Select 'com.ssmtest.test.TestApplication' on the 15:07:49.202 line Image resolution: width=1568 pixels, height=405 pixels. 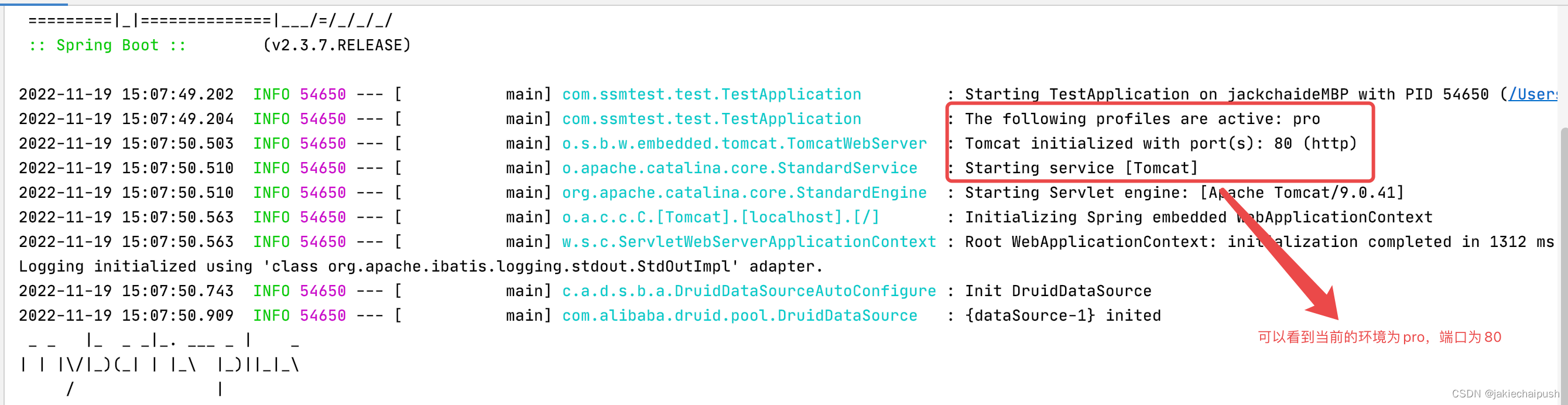[x=711, y=94]
